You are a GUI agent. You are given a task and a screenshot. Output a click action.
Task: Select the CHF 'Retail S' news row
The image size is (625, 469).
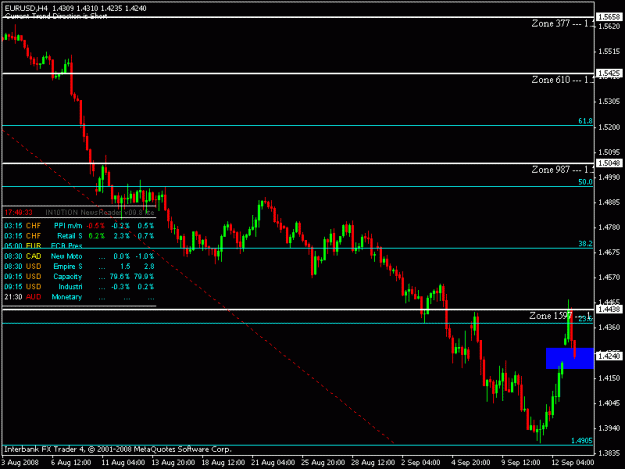(x=79, y=236)
